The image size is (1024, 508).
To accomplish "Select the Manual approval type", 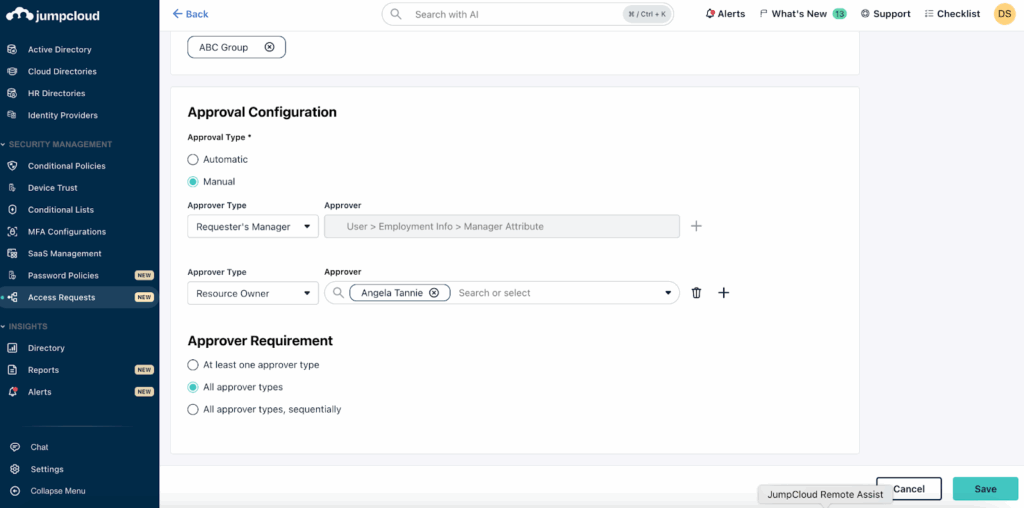I will click(x=193, y=182).
